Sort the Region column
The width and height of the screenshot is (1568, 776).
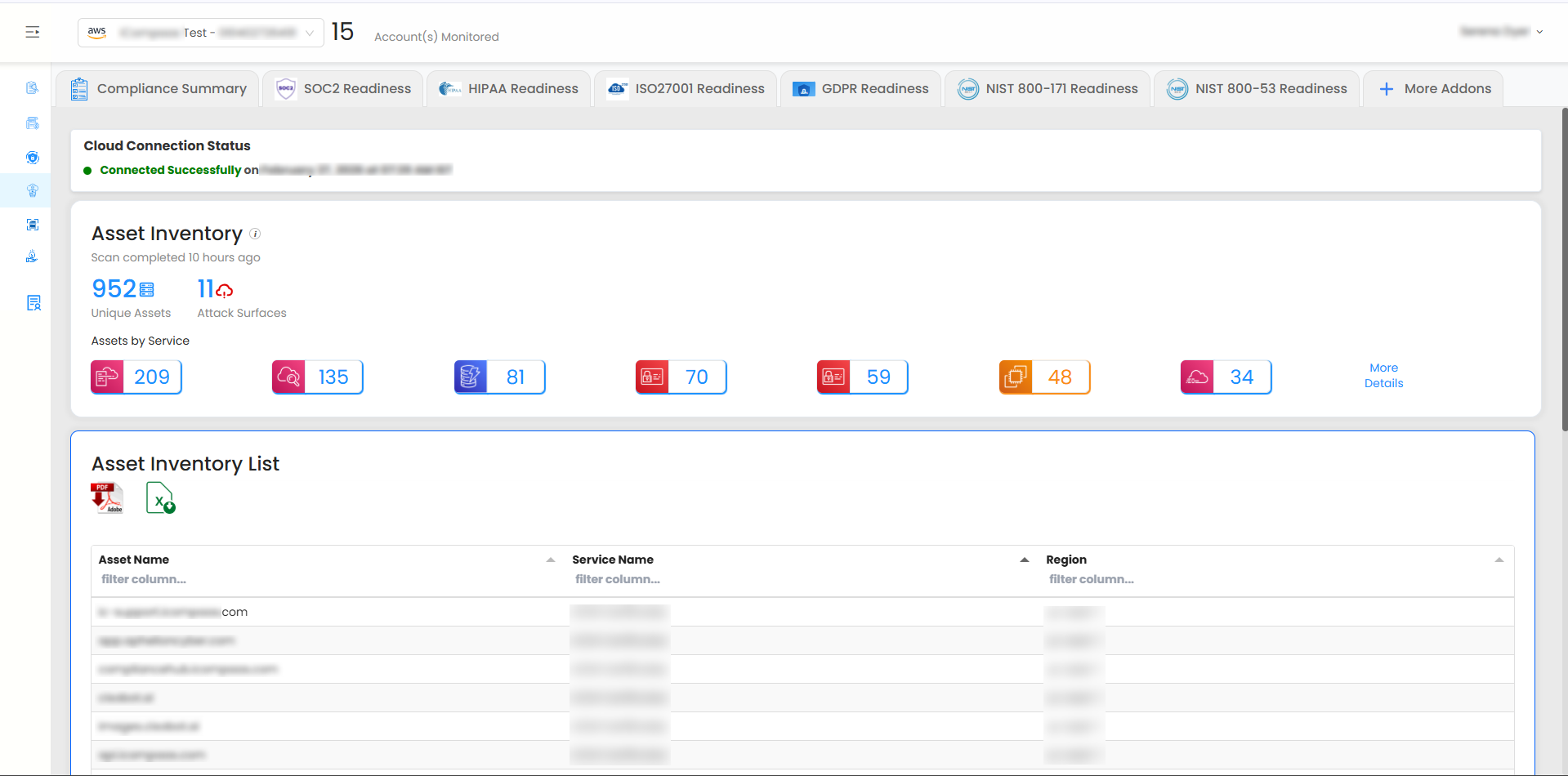[x=1499, y=560]
